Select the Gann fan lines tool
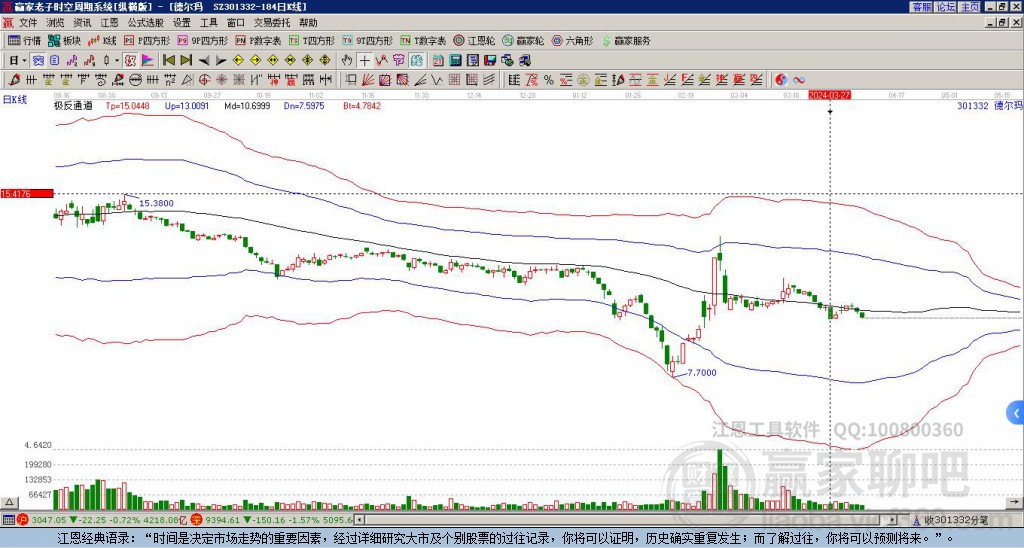 tap(368, 80)
